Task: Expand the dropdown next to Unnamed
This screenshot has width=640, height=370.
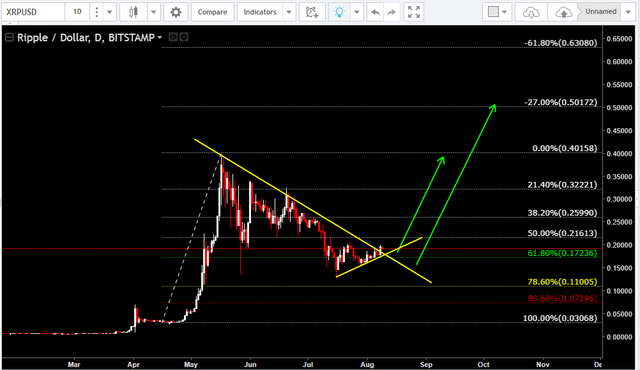Action: tap(628, 12)
